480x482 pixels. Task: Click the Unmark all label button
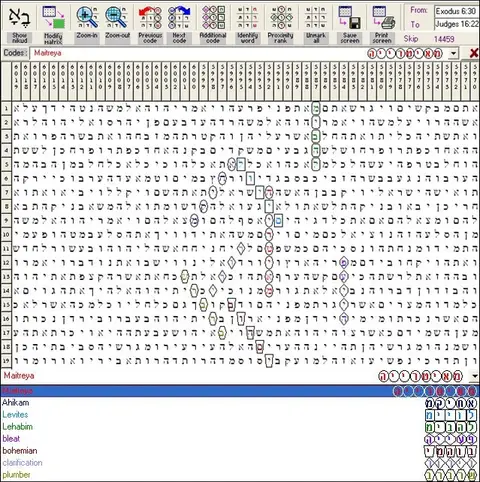[x=316, y=38]
